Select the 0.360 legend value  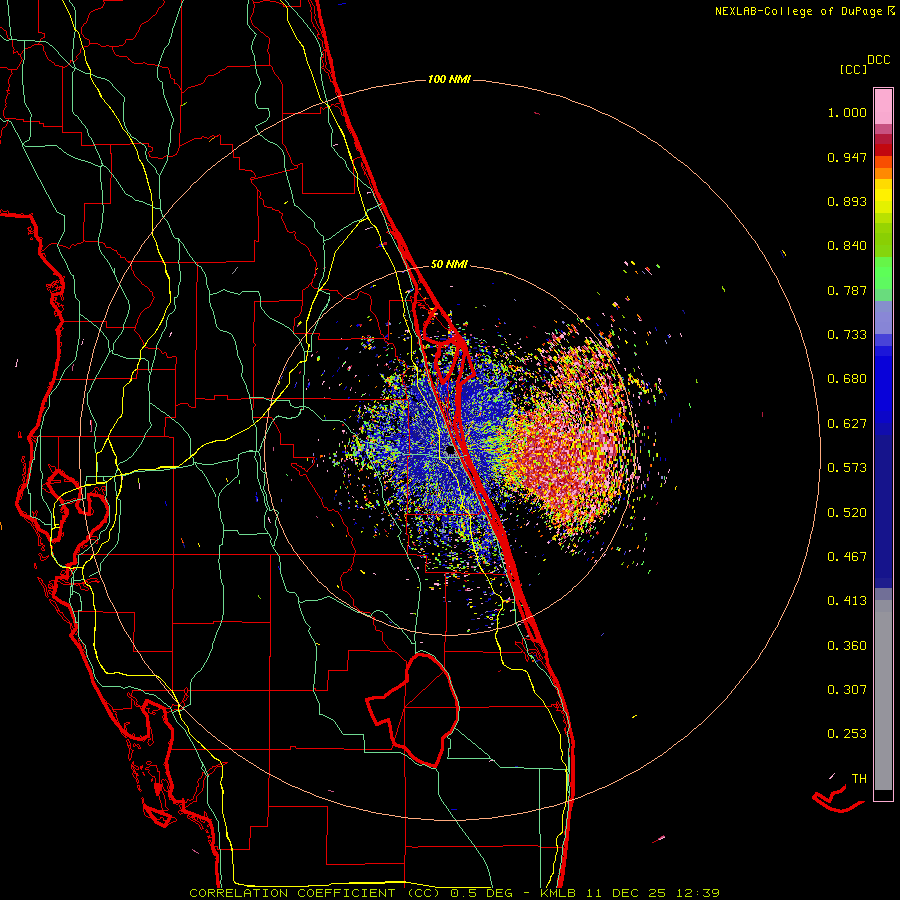click(847, 646)
